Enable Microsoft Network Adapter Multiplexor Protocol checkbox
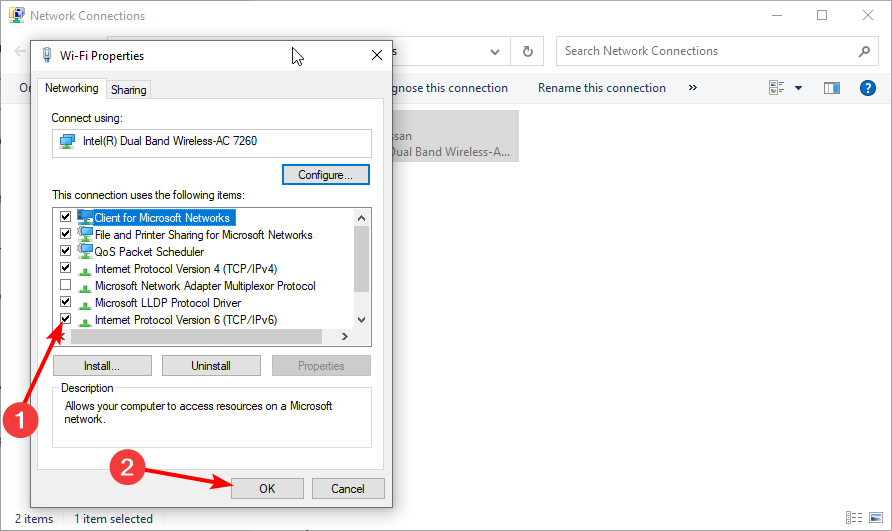The height and width of the screenshot is (531, 892). click(x=65, y=285)
